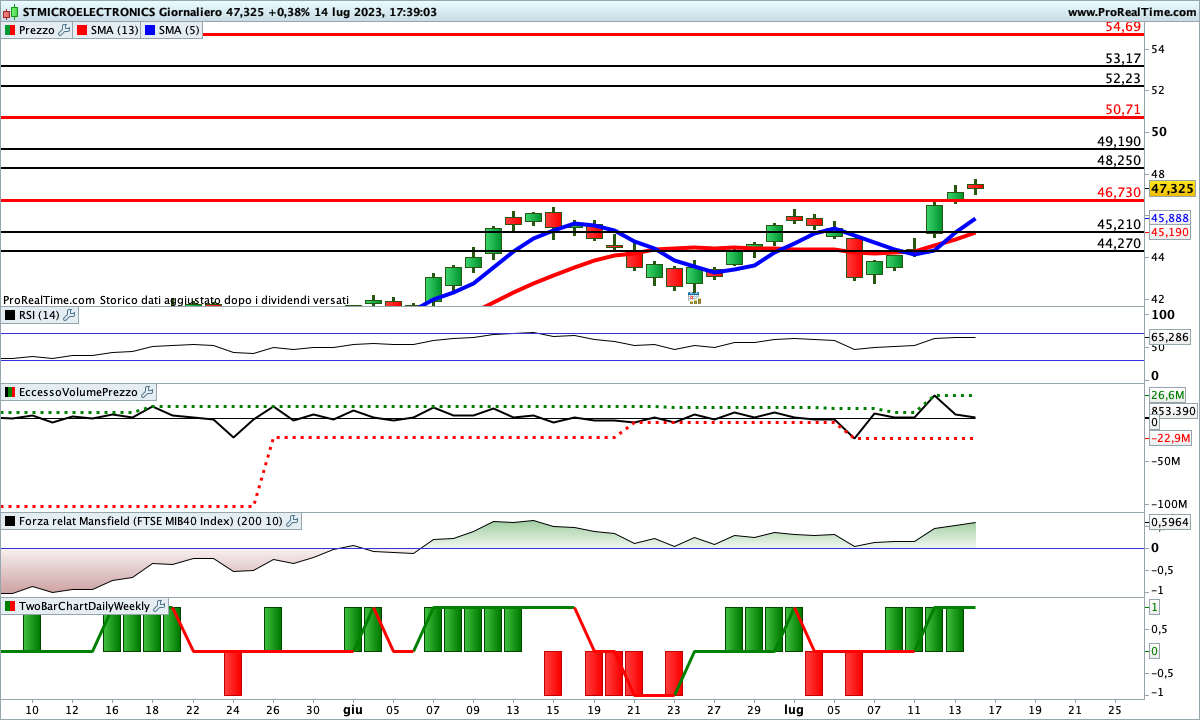Click the green value 1 in TwoBarChart

1154,607
